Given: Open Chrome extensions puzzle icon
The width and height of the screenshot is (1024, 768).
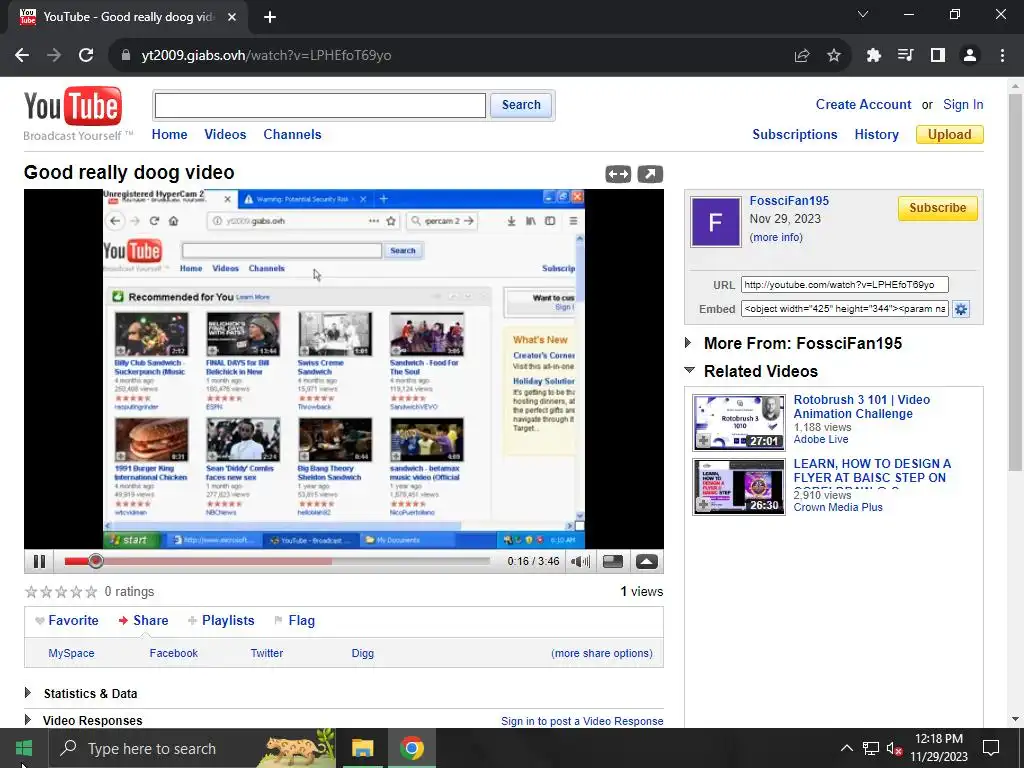Looking at the screenshot, I should (874, 56).
